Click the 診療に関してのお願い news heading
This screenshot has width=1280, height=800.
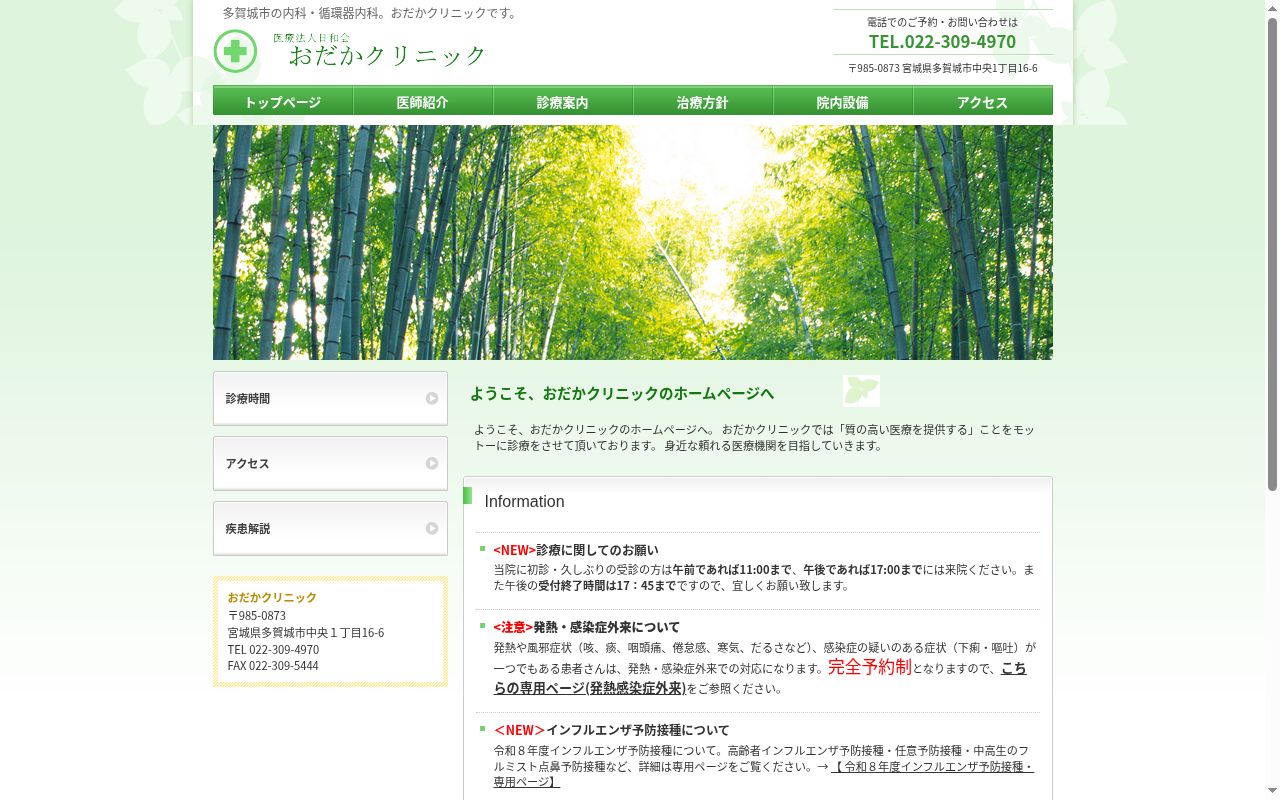pos(597,550)
